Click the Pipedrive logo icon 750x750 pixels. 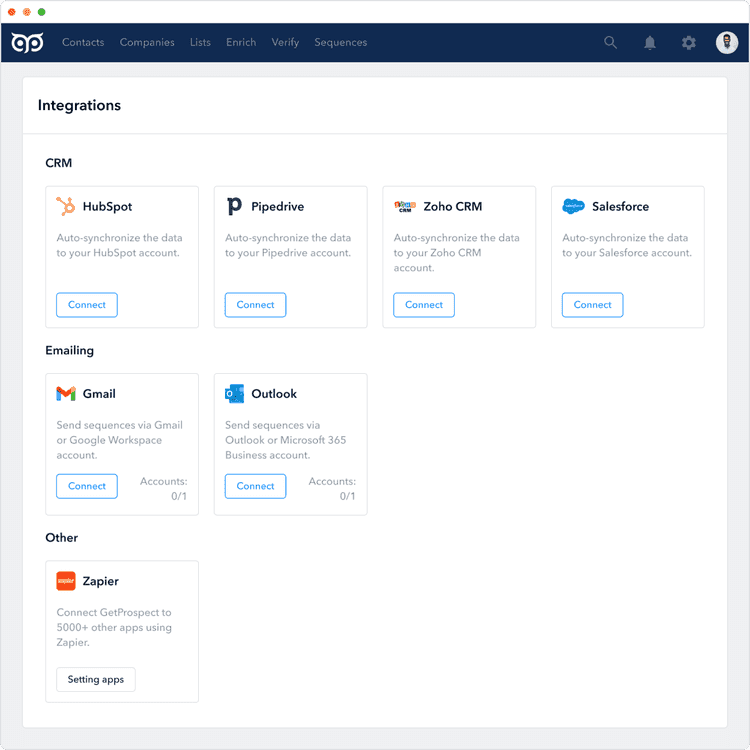click(x=234, y=206)
